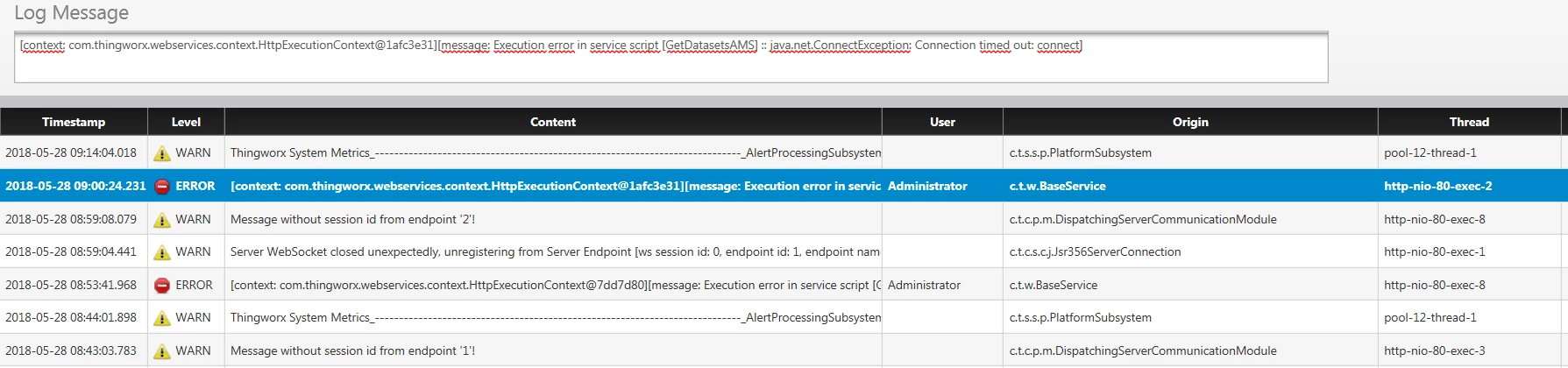Sort by the Timestamp column header

[74, 122]
